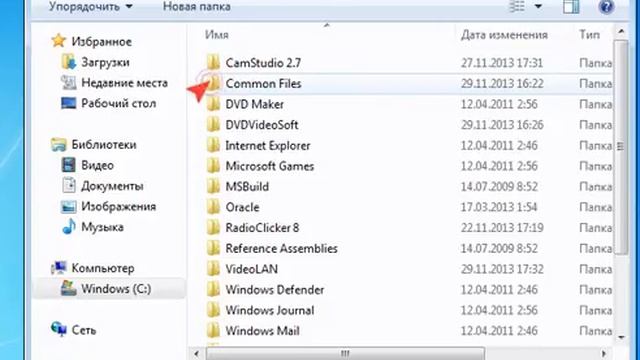Select the VideoLAN folder
Image resolution: width=640 pixels, height=360 pixels.
point(251,269)
